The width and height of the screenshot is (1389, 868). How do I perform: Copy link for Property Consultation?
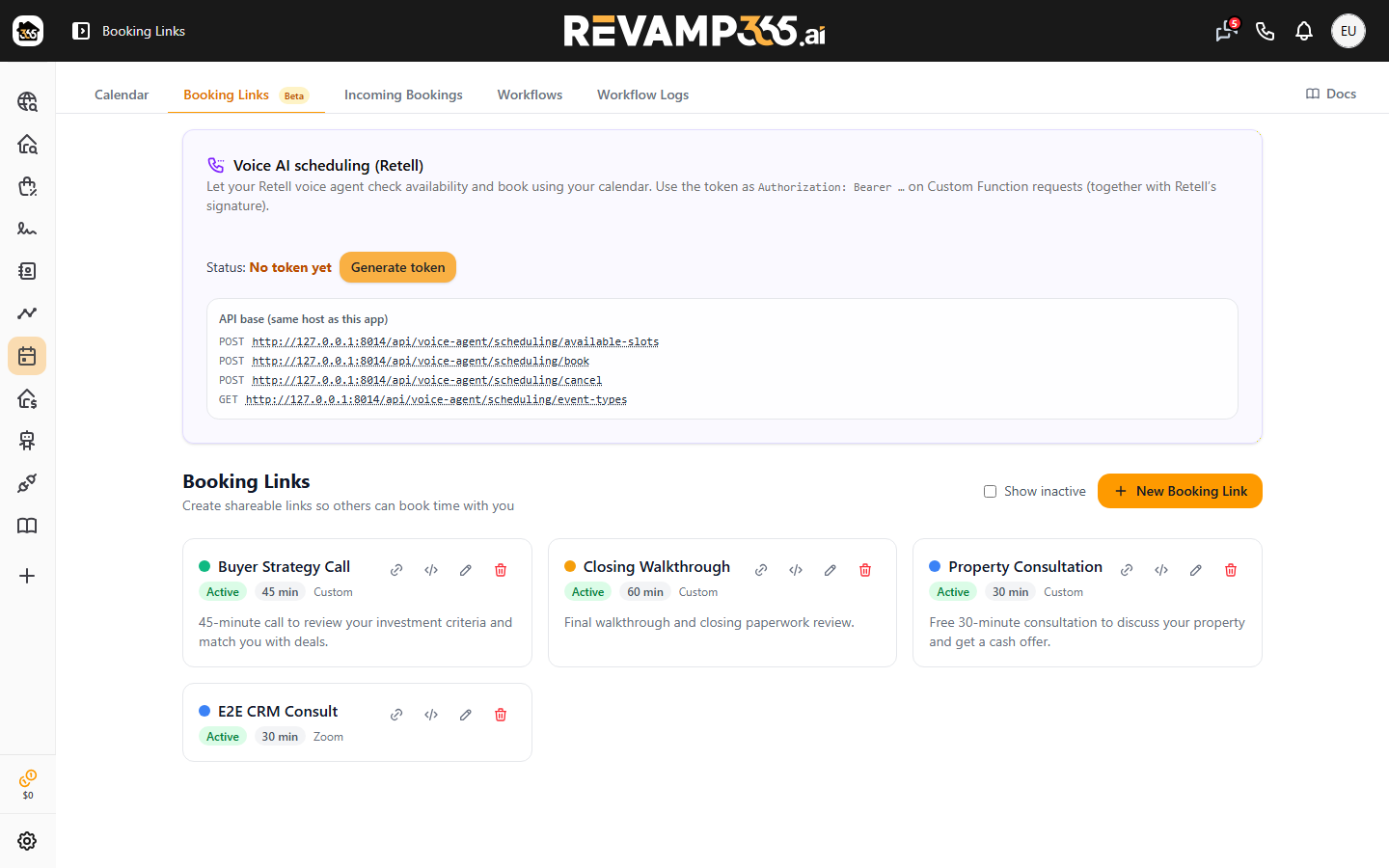(1127, 570)
